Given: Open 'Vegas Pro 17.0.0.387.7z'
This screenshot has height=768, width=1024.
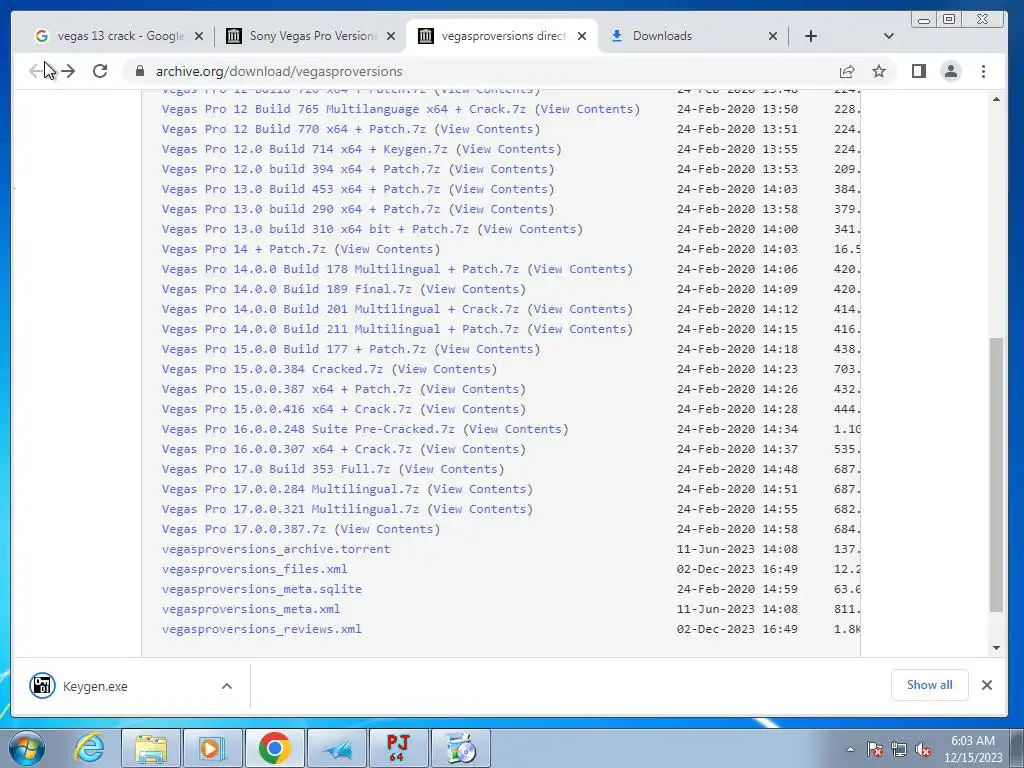Looking at the screenshot, I should click(x=244, y=529).
